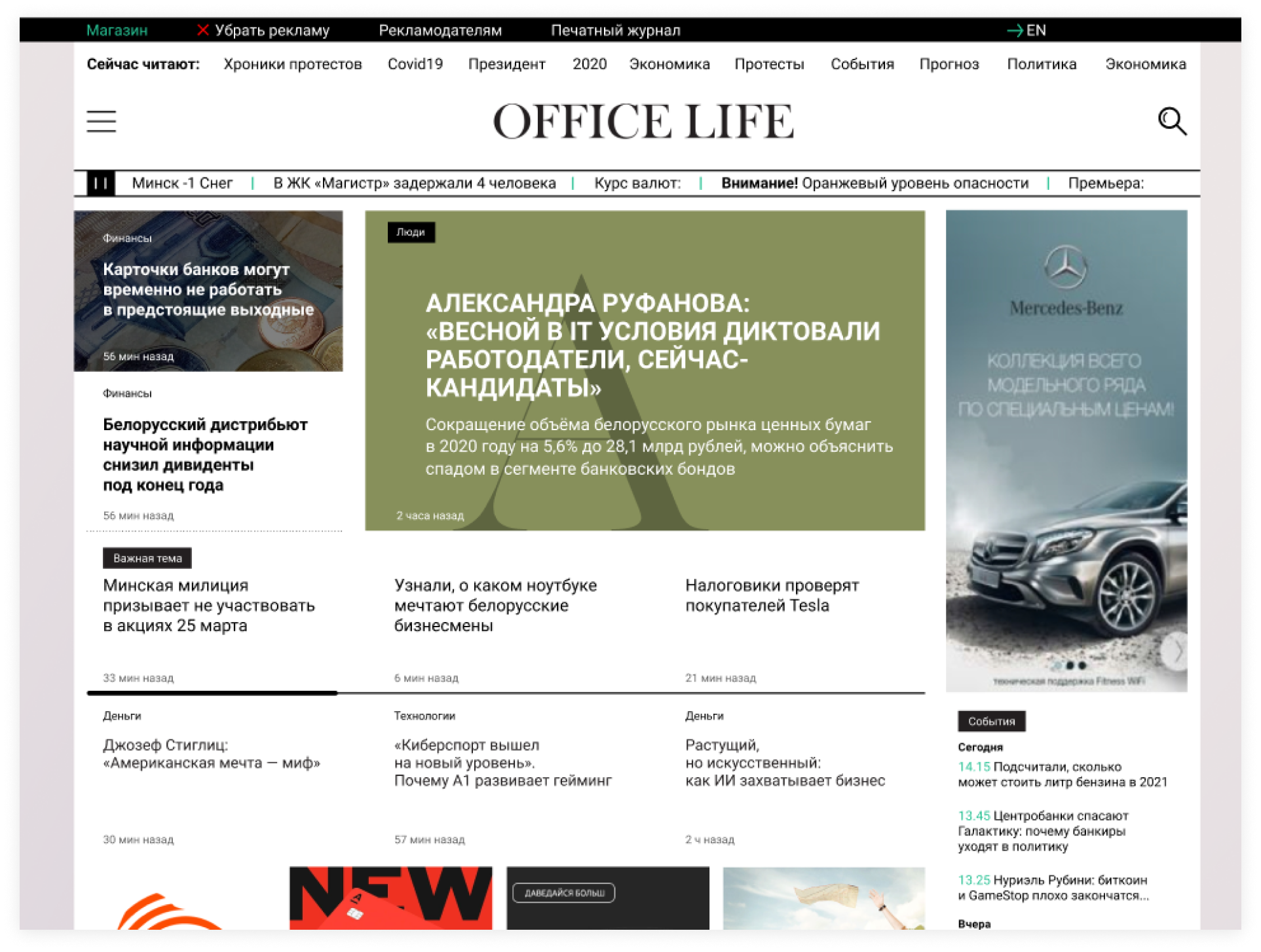Click the Люди category tag
This screenshot has width=1261, height=952.
(411, 232)
